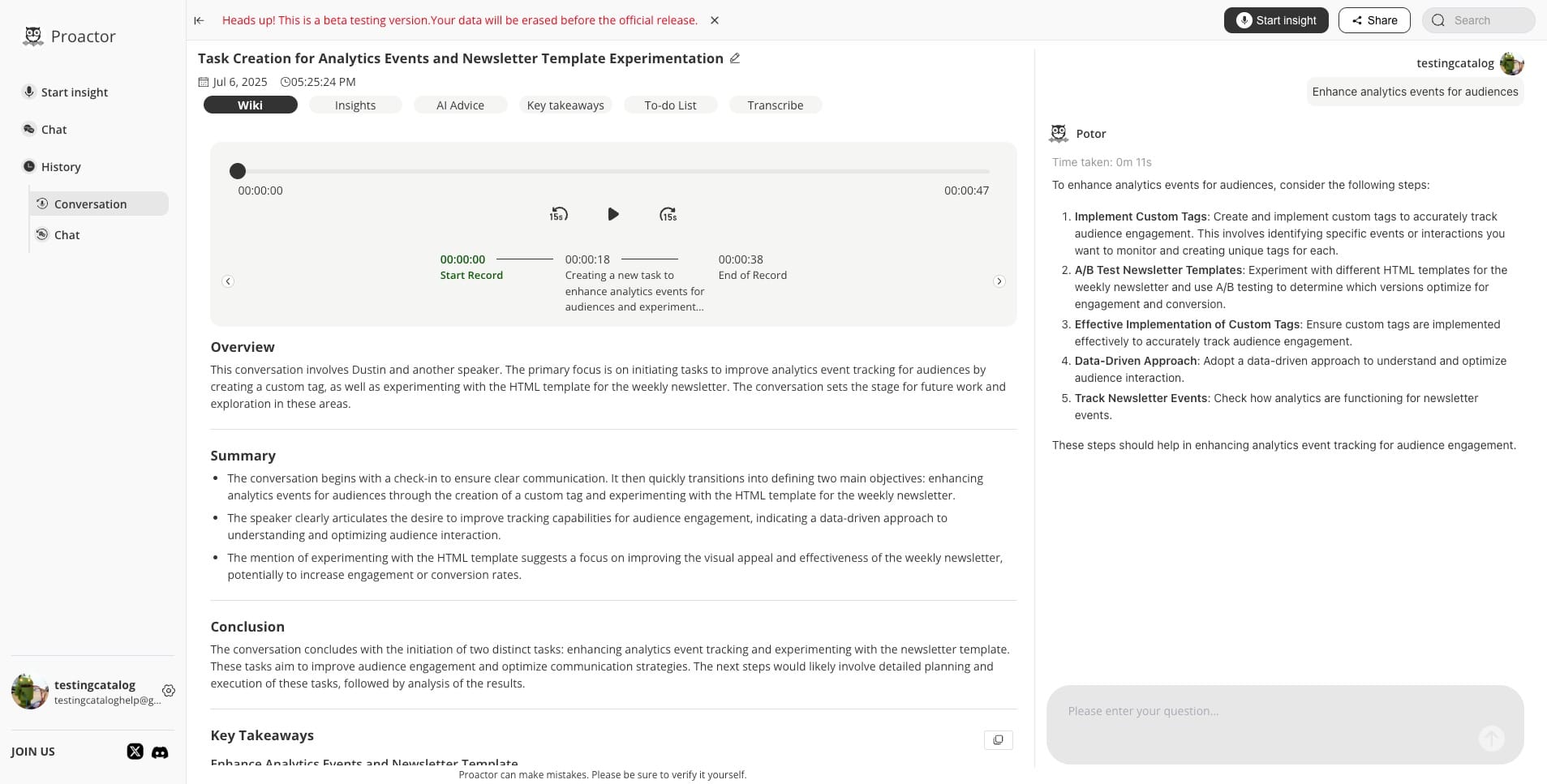Click the Share button
This screenshot has width=1547, height=784.
coord(1374,20)
